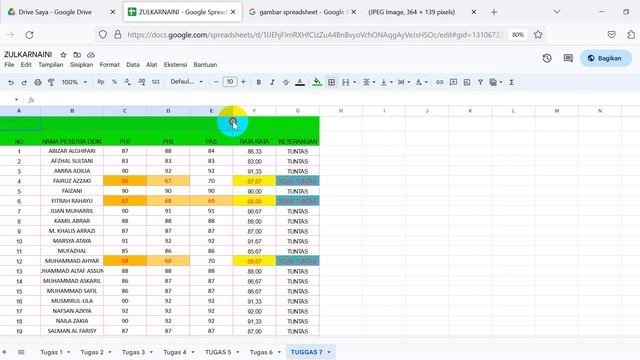Click the Print icon
The height and width of the screenshot is (360, 640).
pos(38,82)
